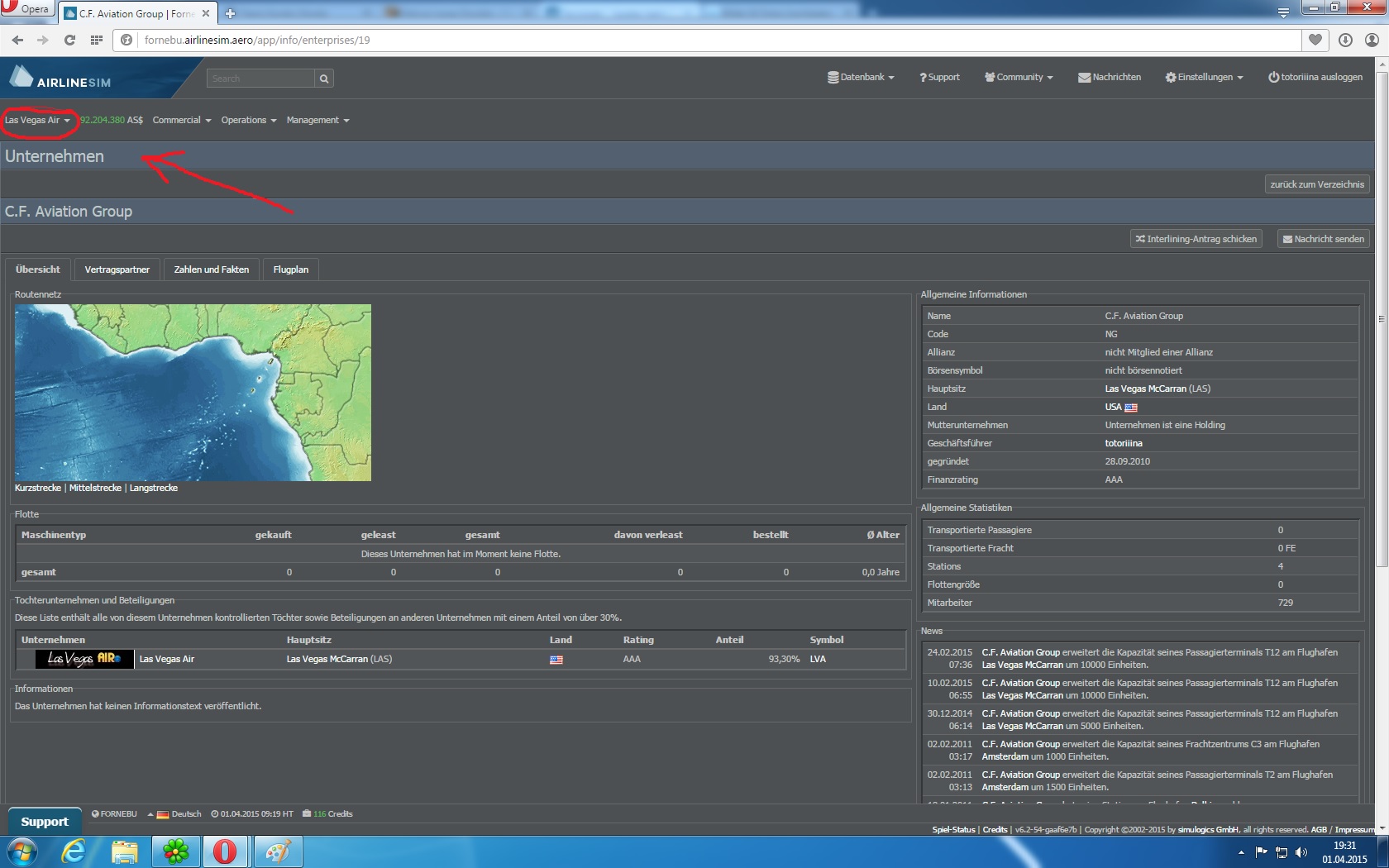This screenshot has height=868, width=1389.
Task: Click zurück zum Verzeichnis button
Action: point(1317,184)
